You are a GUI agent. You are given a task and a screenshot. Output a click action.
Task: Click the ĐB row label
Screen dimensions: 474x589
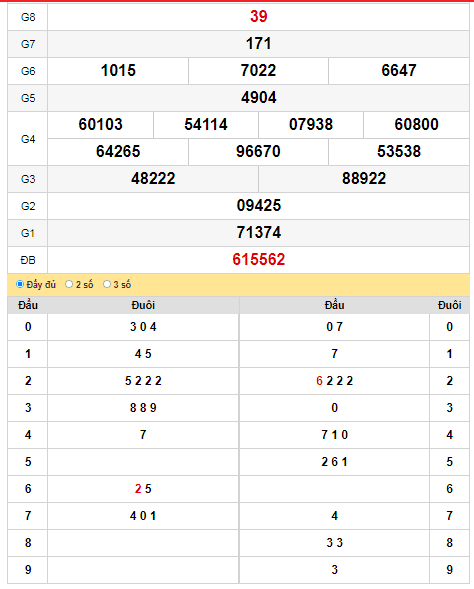coord(28,260)
